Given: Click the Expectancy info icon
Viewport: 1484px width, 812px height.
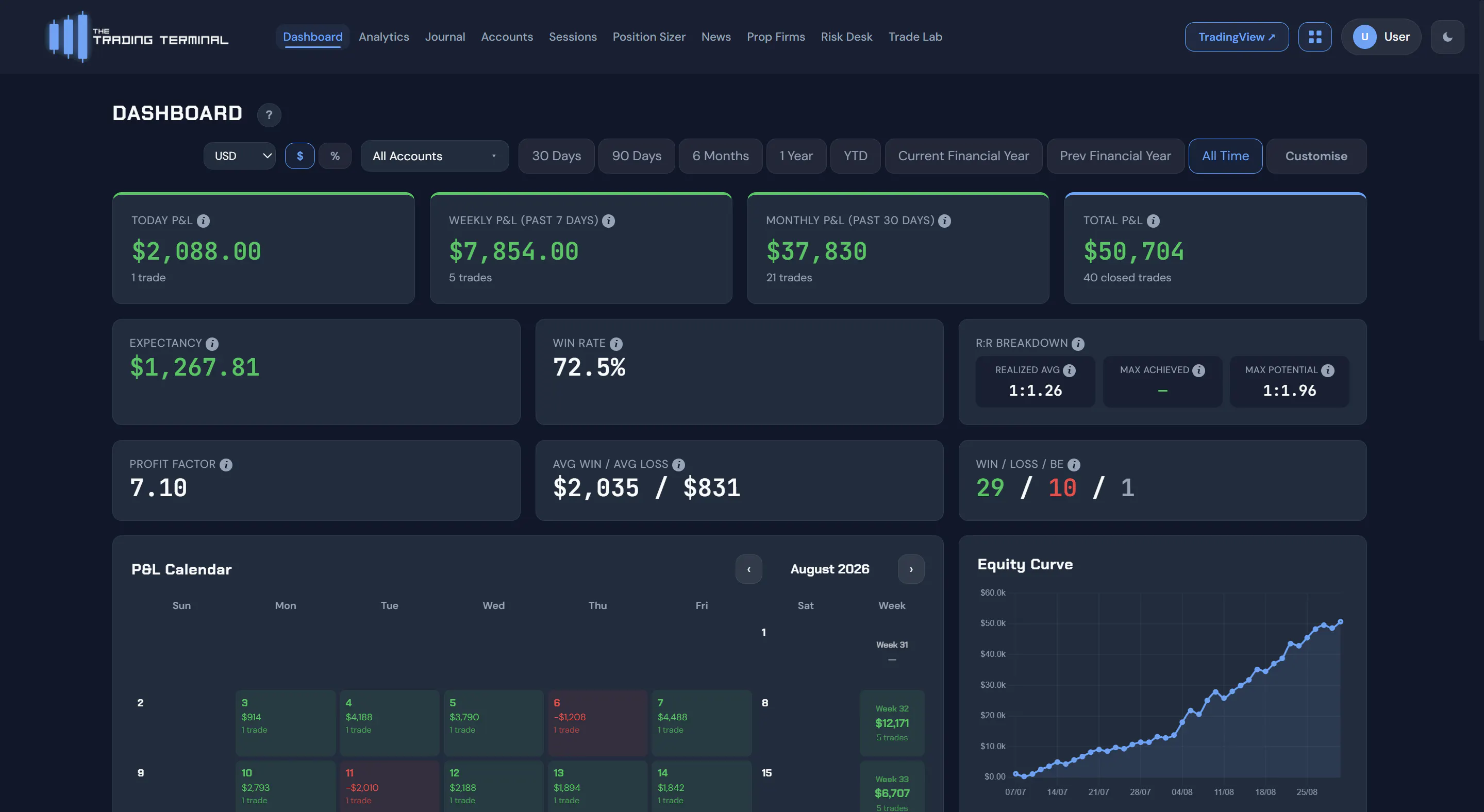Looking at the screenshot, I should (212, 344).
